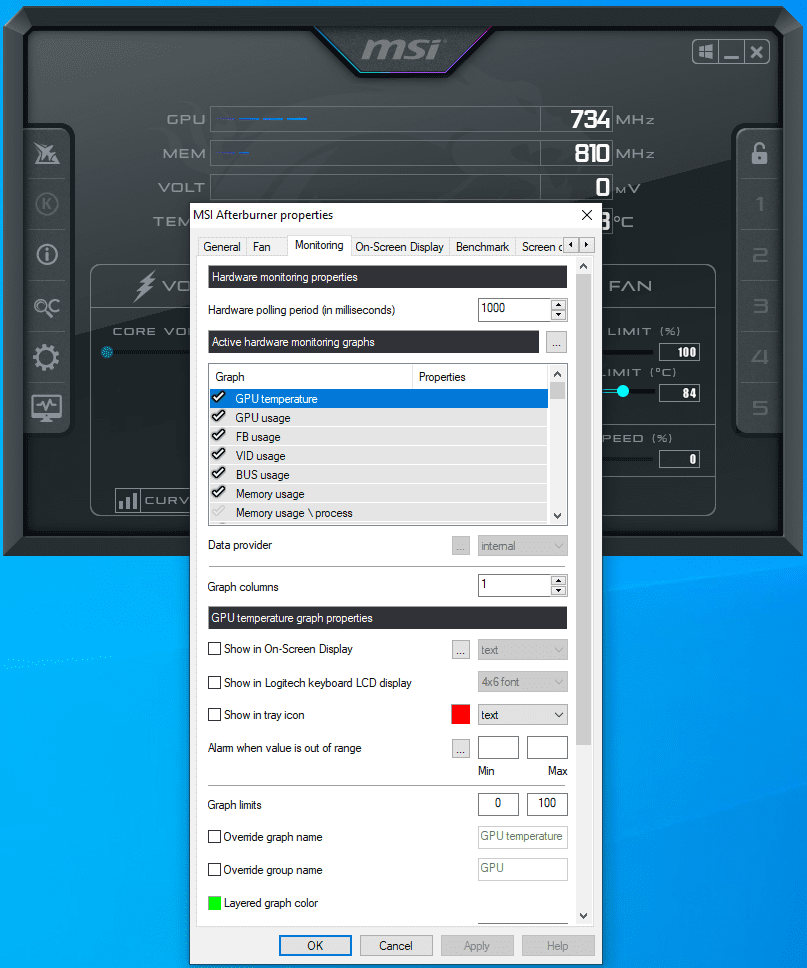Image resolution: width=807 pixels, height=968 pixels.
Task: Open settings gear icon in Afterburner sidebar
Action: [47, 357]
